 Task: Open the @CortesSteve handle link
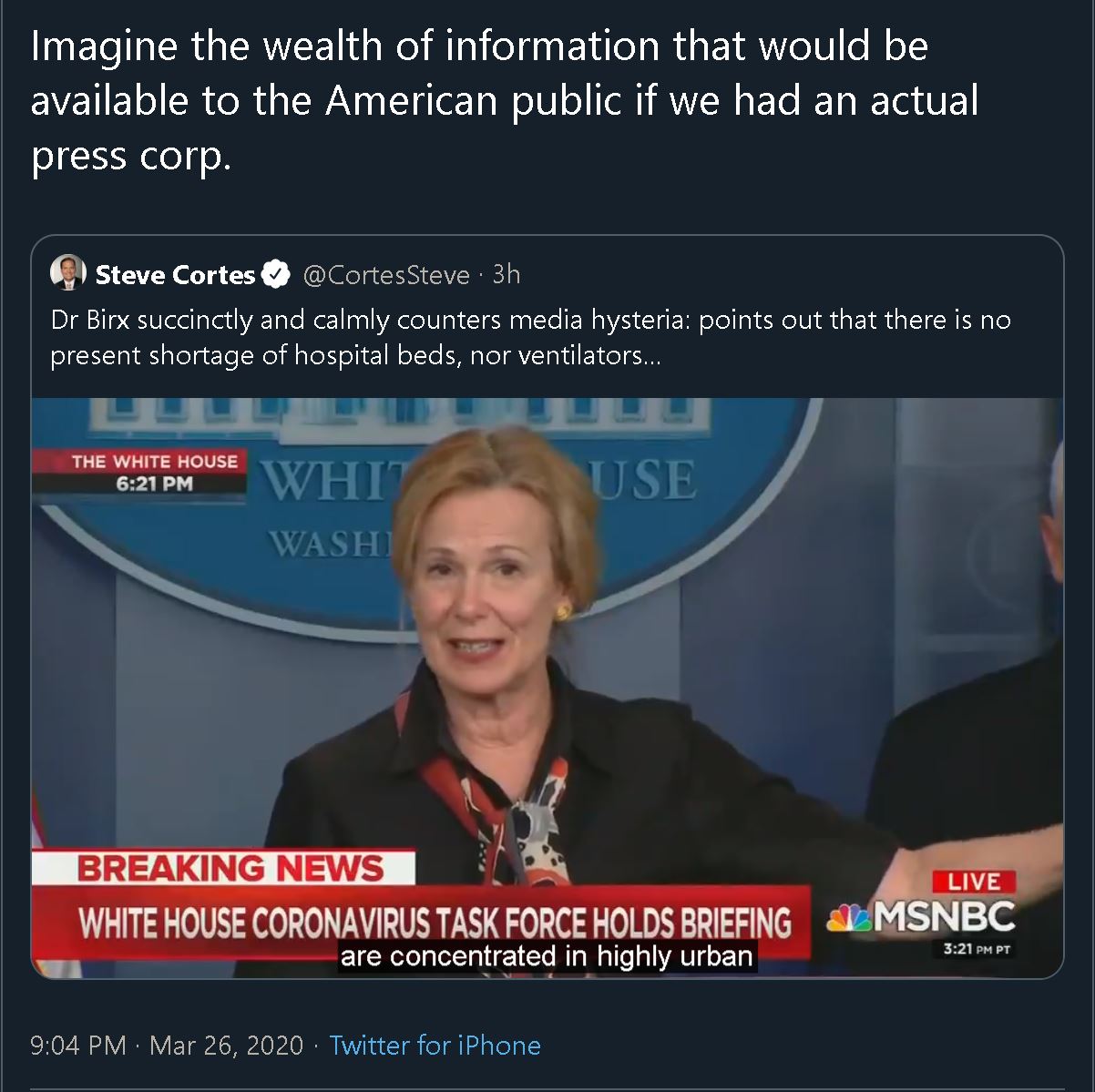[386, 274]
